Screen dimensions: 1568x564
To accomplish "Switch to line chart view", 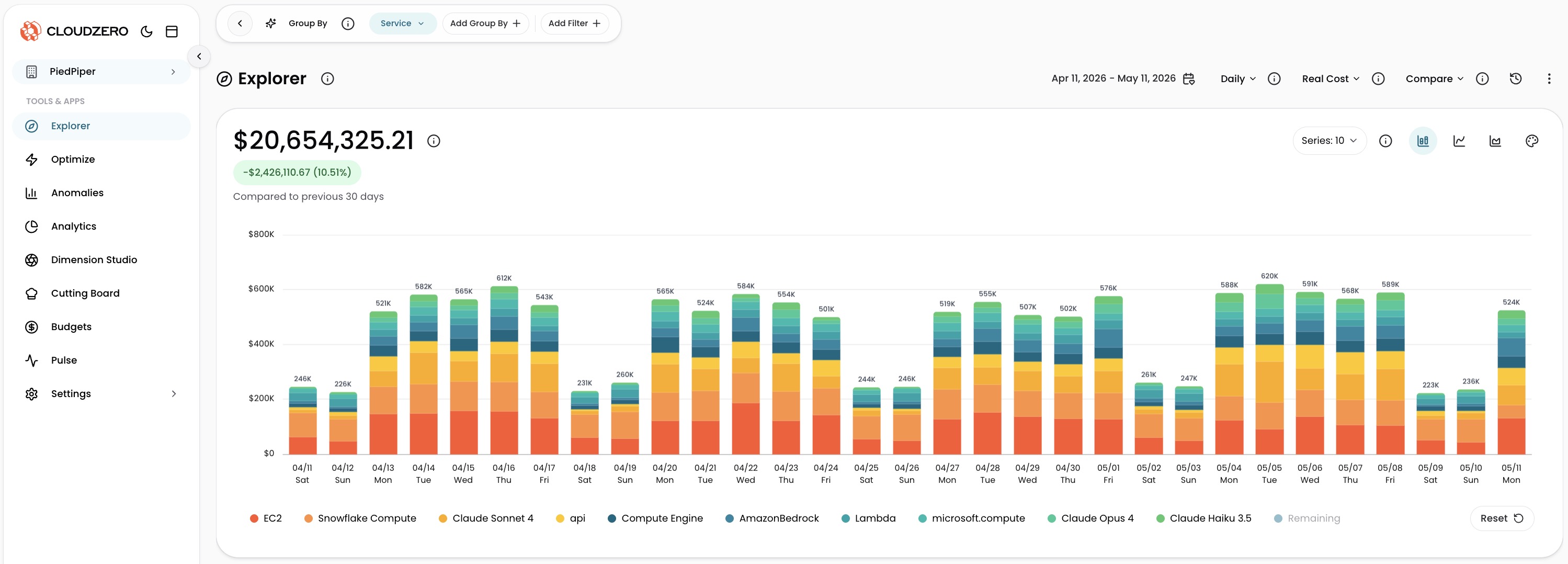I will 1459,141.
